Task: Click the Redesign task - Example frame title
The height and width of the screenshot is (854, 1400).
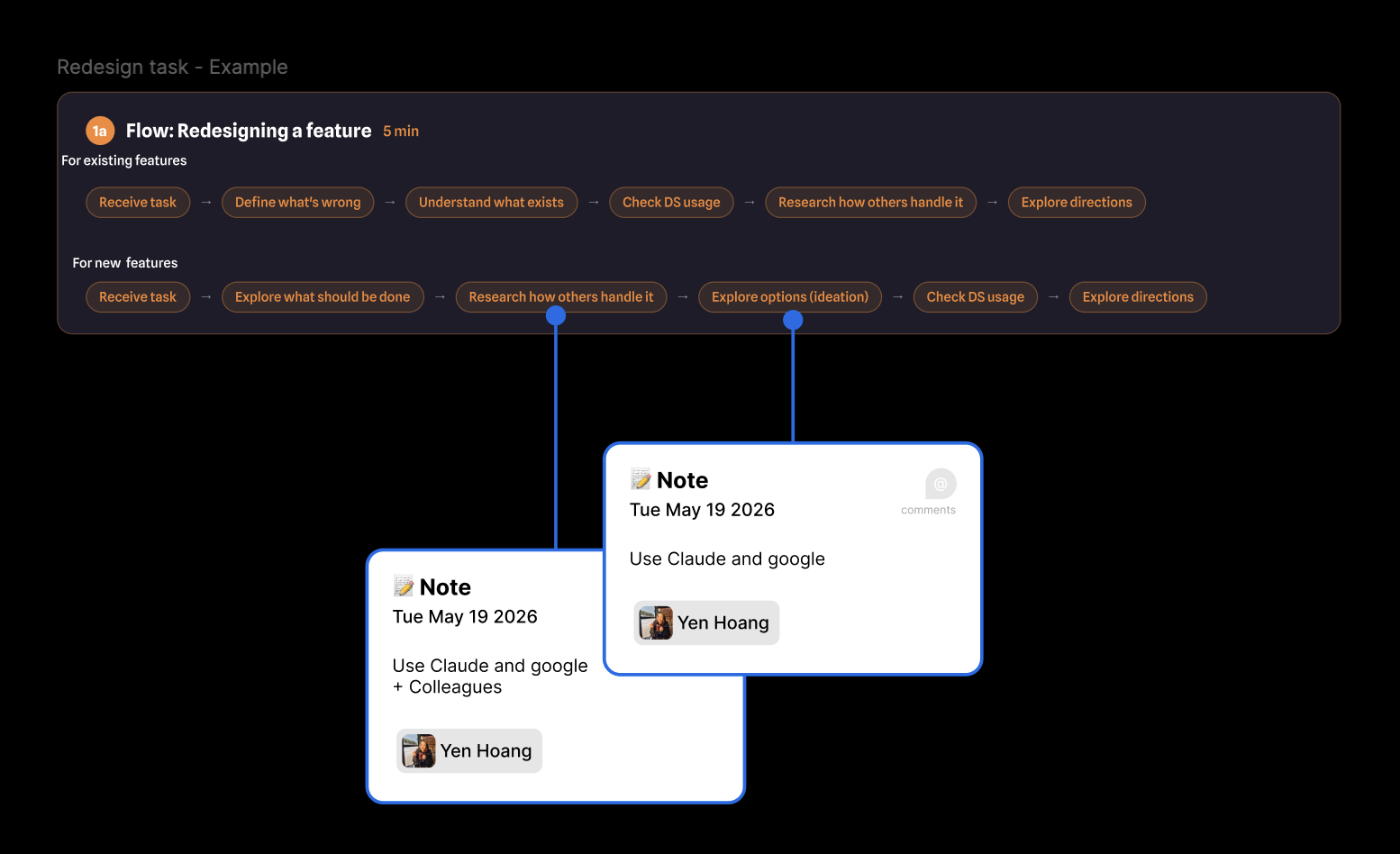Action: click(172, 67)
